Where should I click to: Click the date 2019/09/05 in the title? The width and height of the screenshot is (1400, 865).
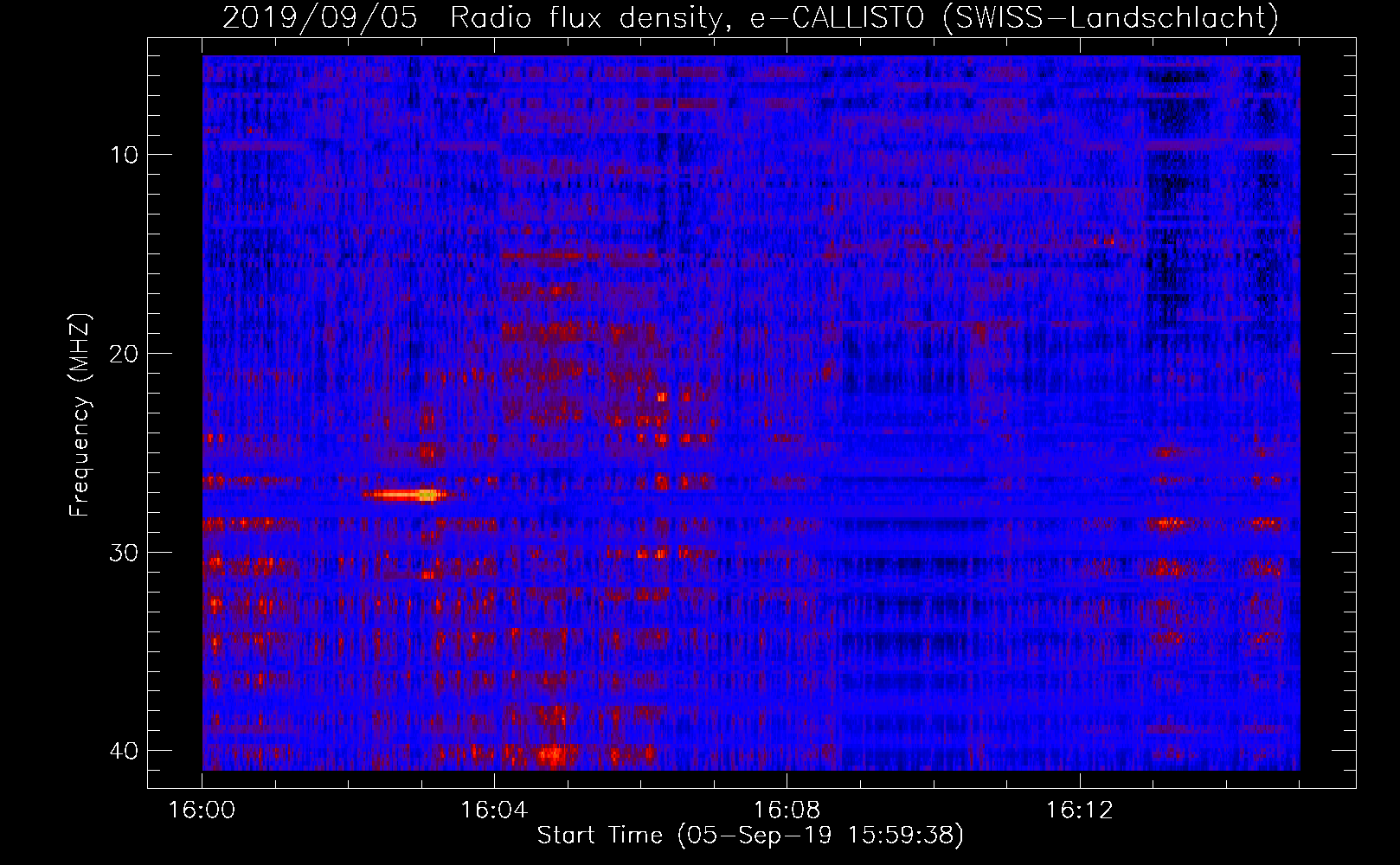[319, 17]
